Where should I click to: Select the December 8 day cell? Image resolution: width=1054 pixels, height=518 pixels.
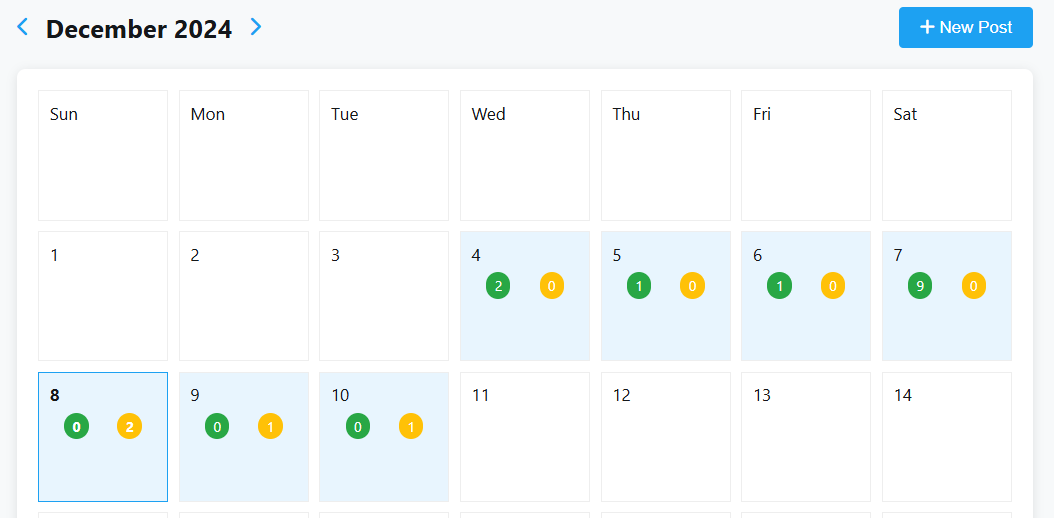coord(103,437)
